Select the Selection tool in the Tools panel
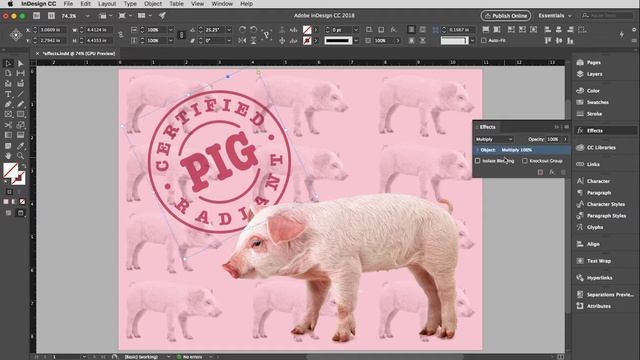The width and height of the screenshot is (640, 360). click(x=8, y=63)
